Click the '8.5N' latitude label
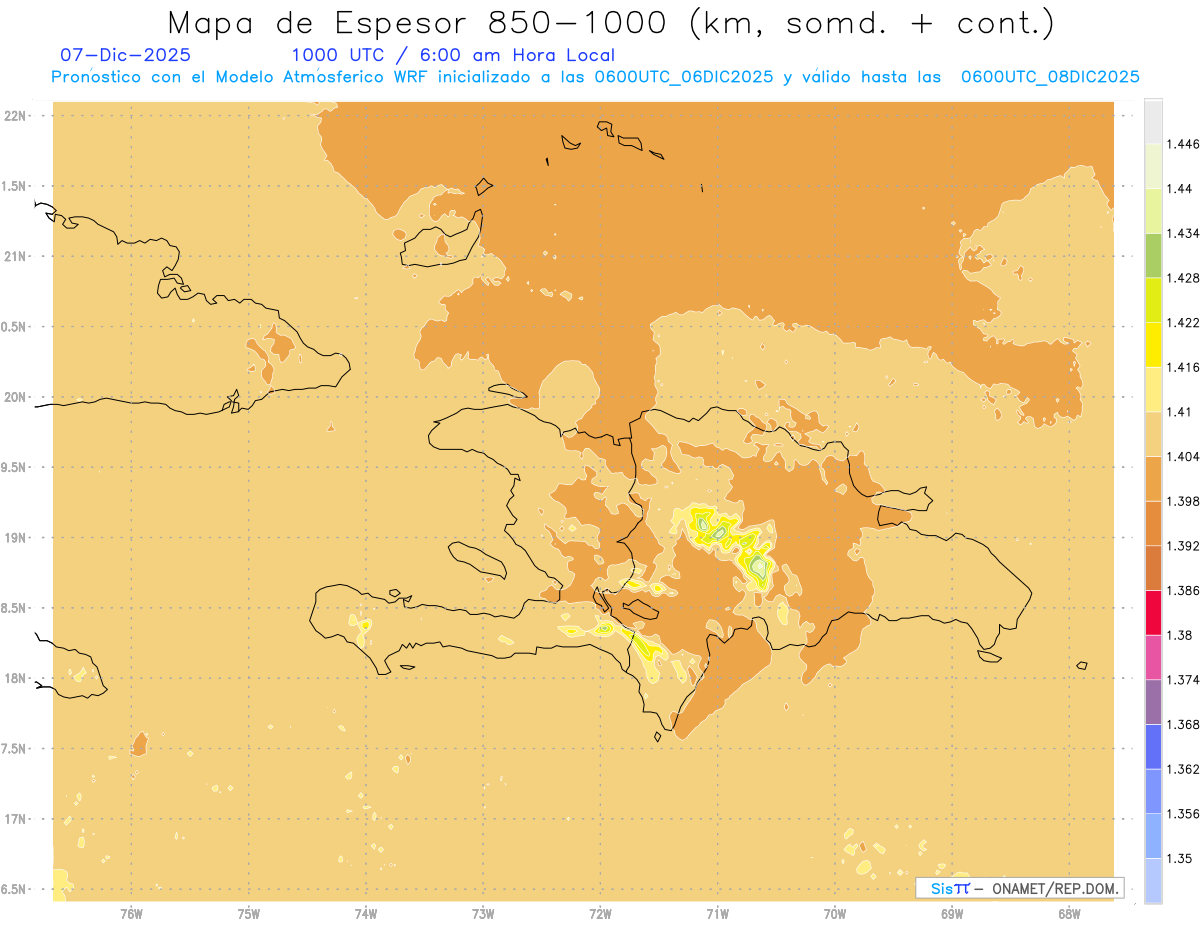Image resolution: width=1200 pixels, height=927 pixels. point(14,608)
